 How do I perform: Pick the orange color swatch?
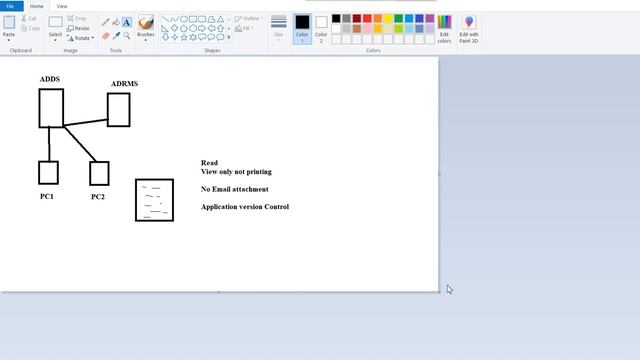point(378,18)
